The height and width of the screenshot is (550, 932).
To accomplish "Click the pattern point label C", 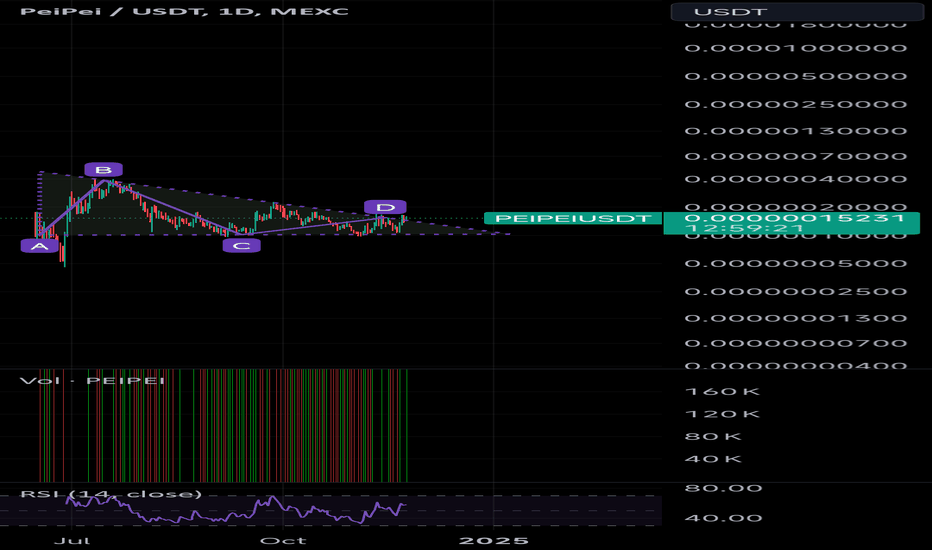I will coord(241,246).
